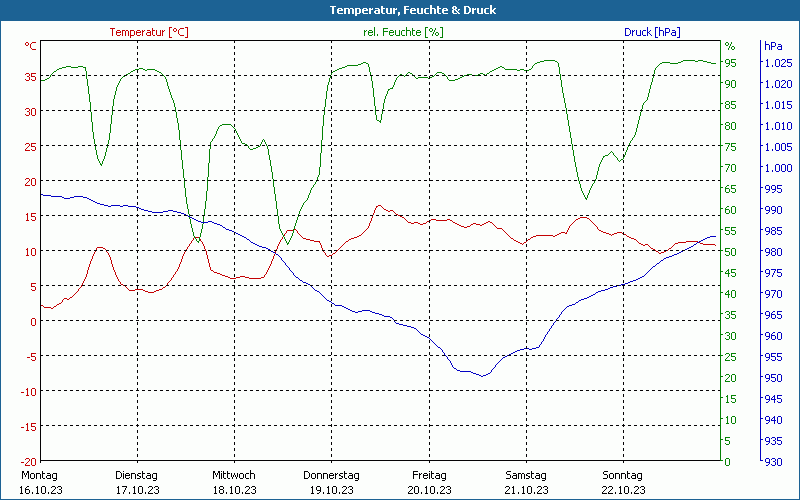The height and width of the screenshot is (500, 800).
Task: Click the "1.000" pressure axis value
Action: 778,168
